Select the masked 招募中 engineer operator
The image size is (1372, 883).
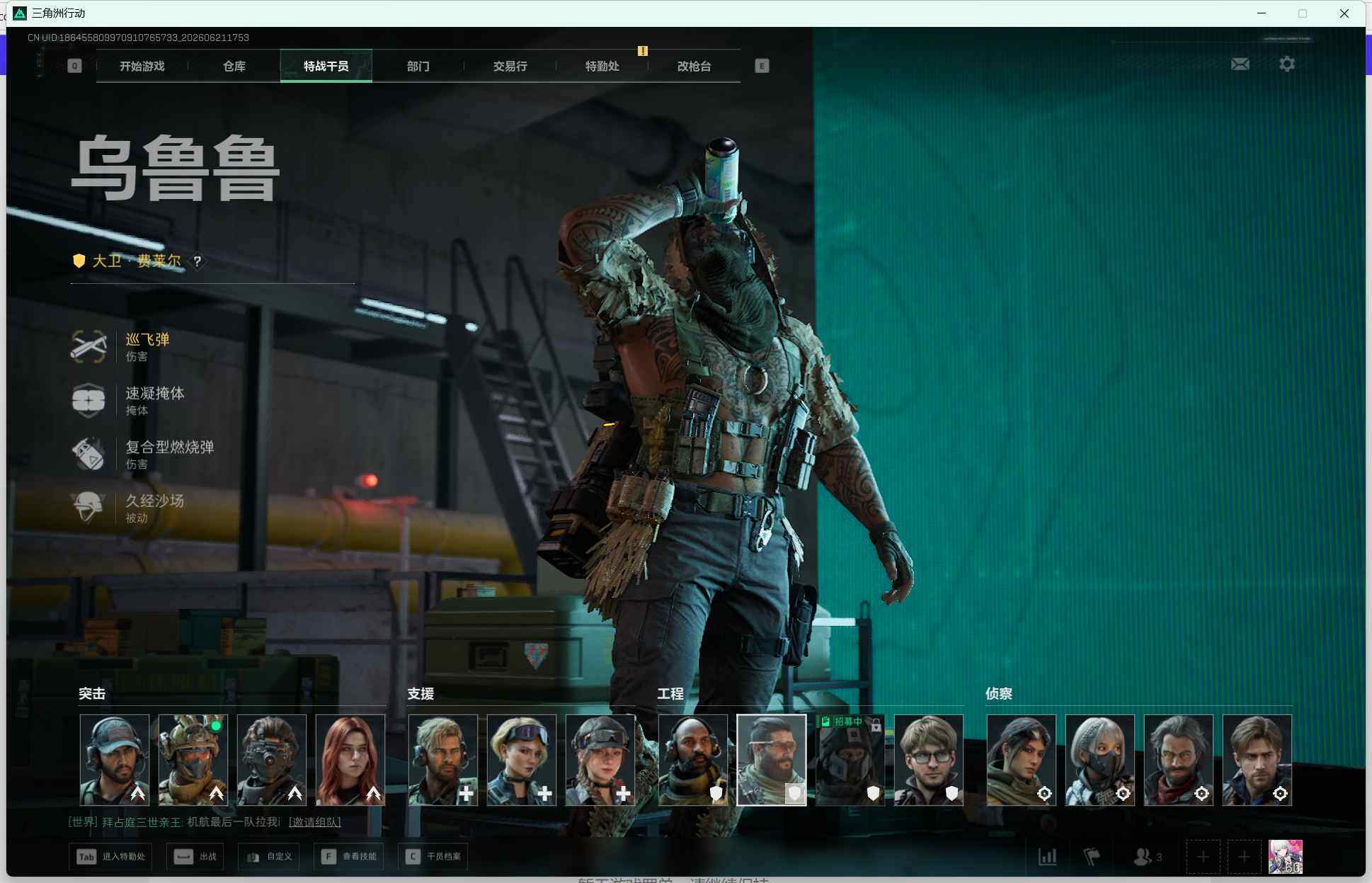[850, 760]
